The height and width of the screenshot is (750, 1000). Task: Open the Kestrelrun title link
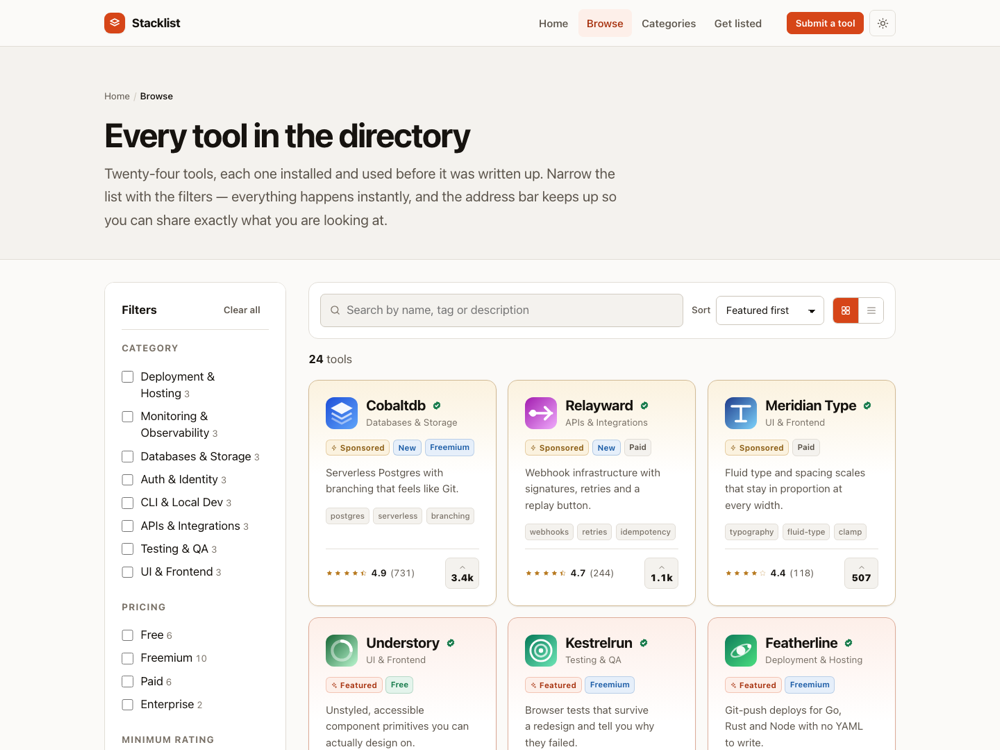pyautogui.click(x=598, y=643)
